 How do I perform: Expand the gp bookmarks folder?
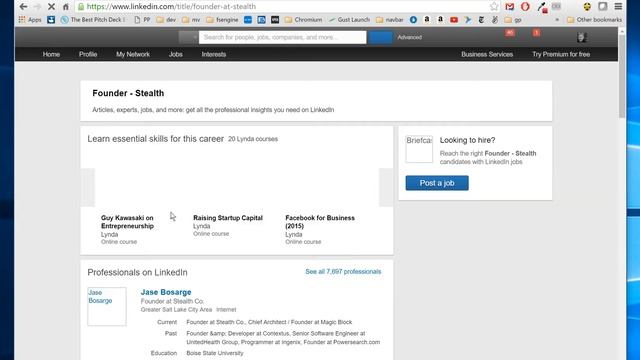click(x=513, y=20)
